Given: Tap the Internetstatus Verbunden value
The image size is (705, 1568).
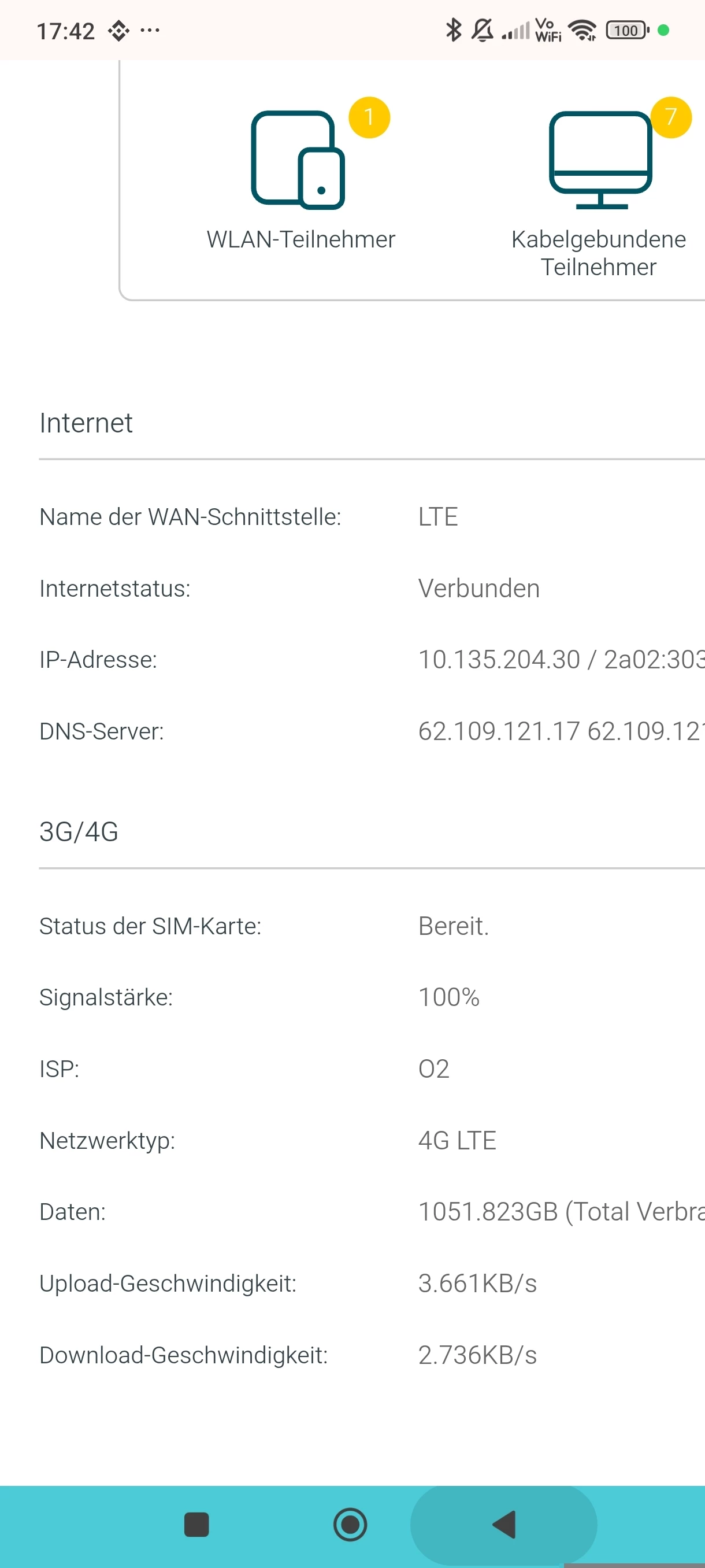Looking at the screenshot, I should (x=478, y=589).
